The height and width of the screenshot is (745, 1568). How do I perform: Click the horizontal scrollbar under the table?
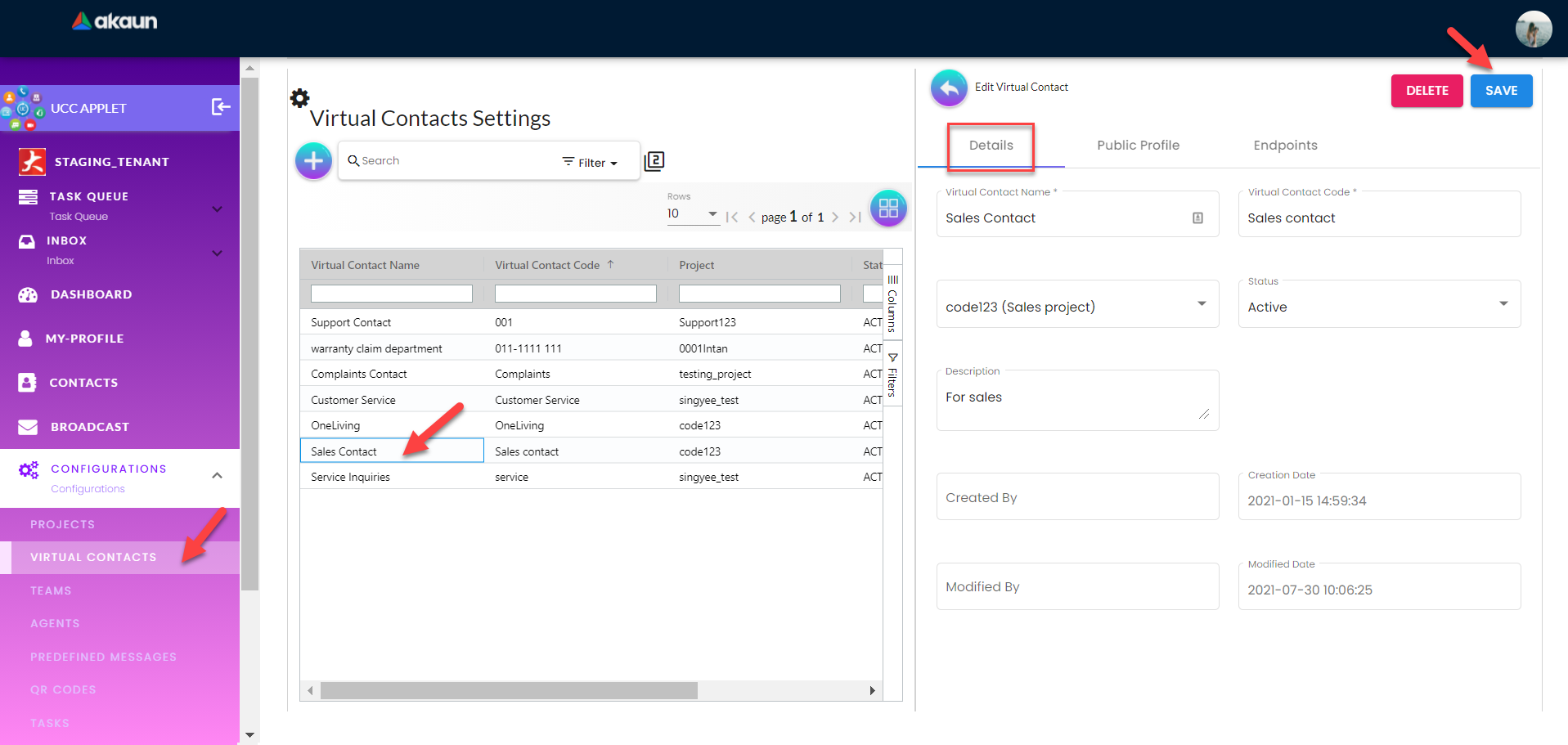(x=509, y=691)
